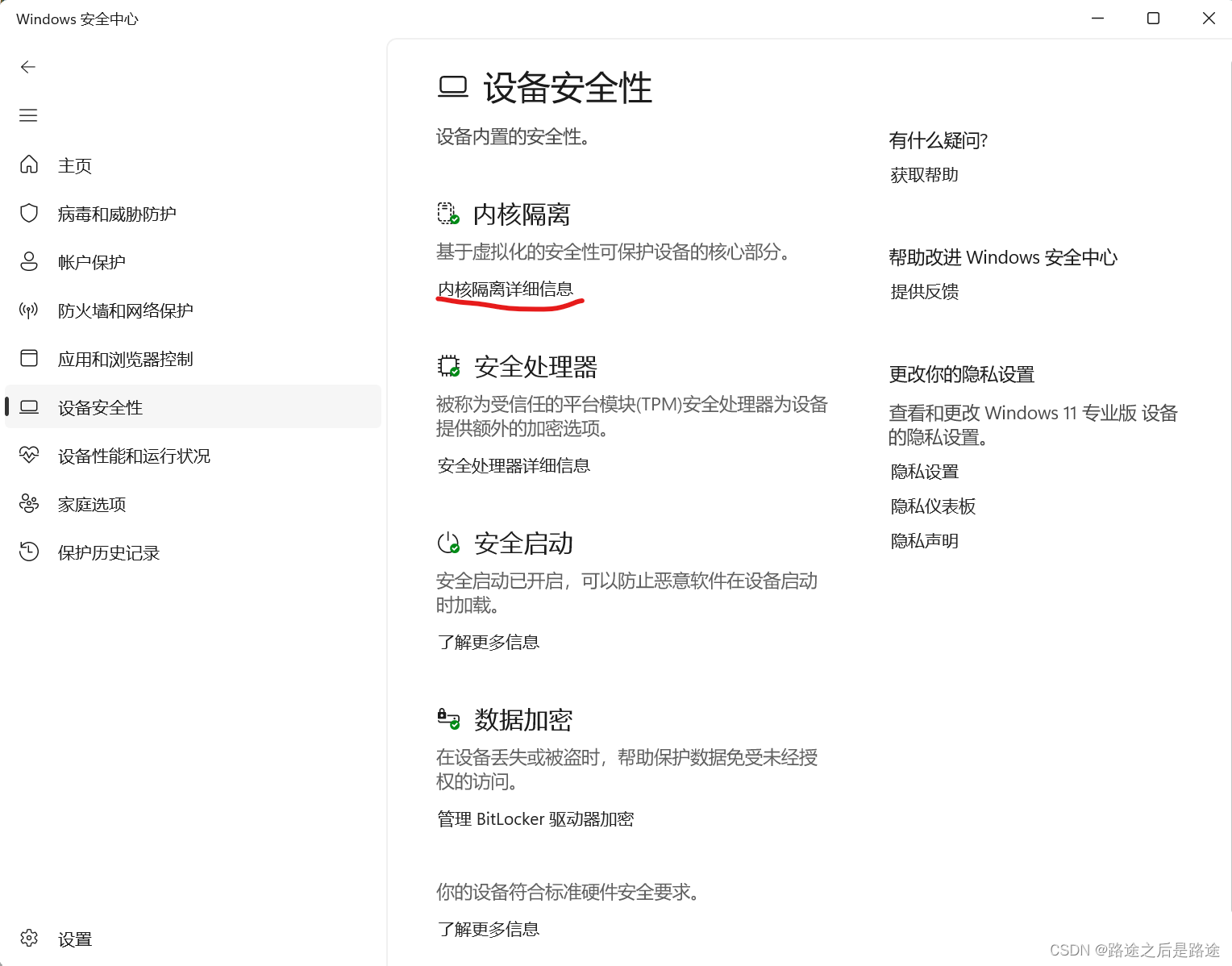Minimize the Windows 安全中心 window
Image resolution: width=1232 pixels, height=966 pixels.
[x=1097, y=18]
